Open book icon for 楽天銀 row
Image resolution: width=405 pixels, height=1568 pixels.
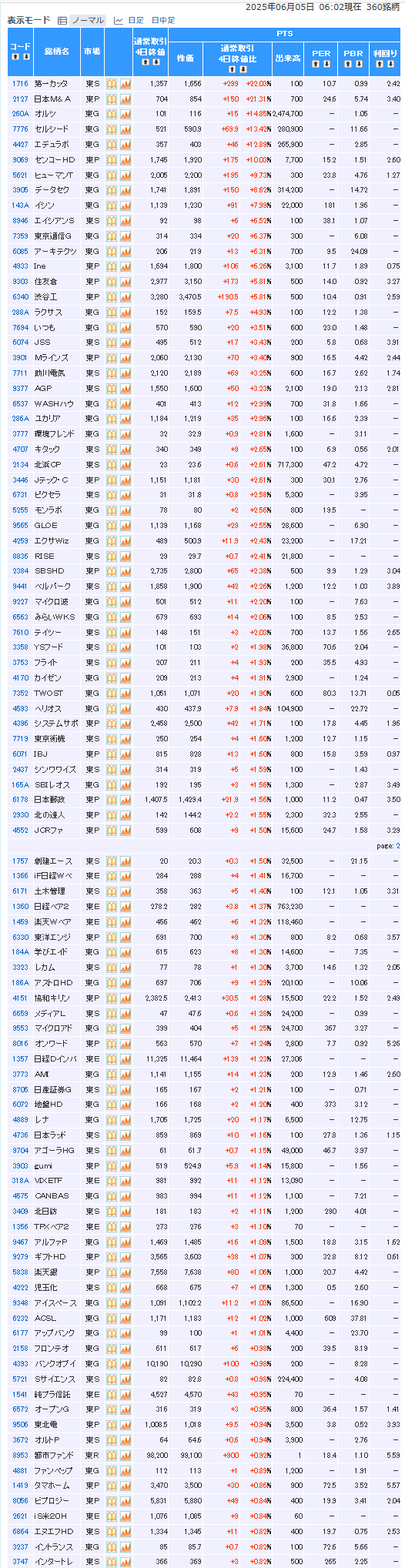pos(111,1272)
